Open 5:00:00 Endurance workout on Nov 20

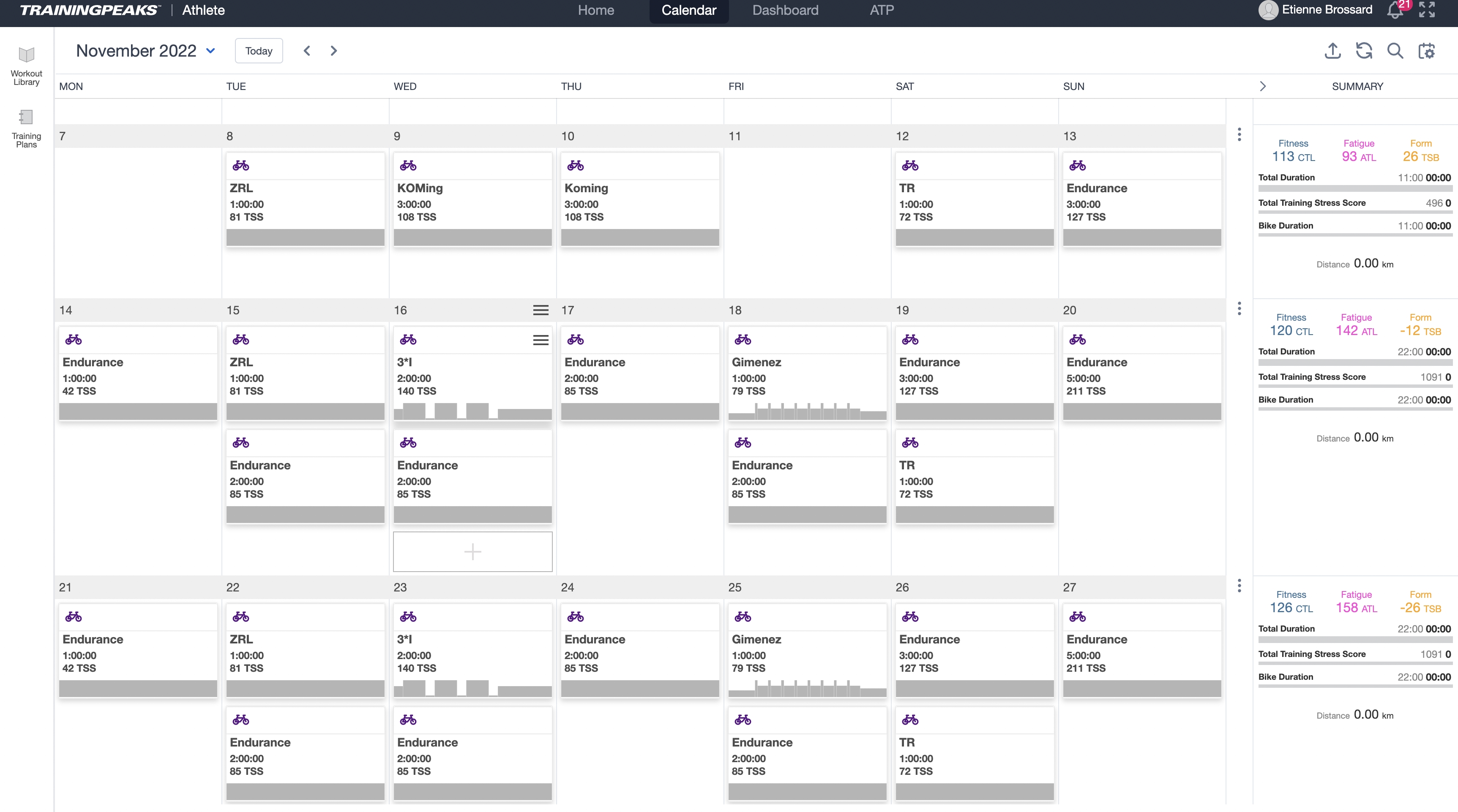[x=1142, y=373]
